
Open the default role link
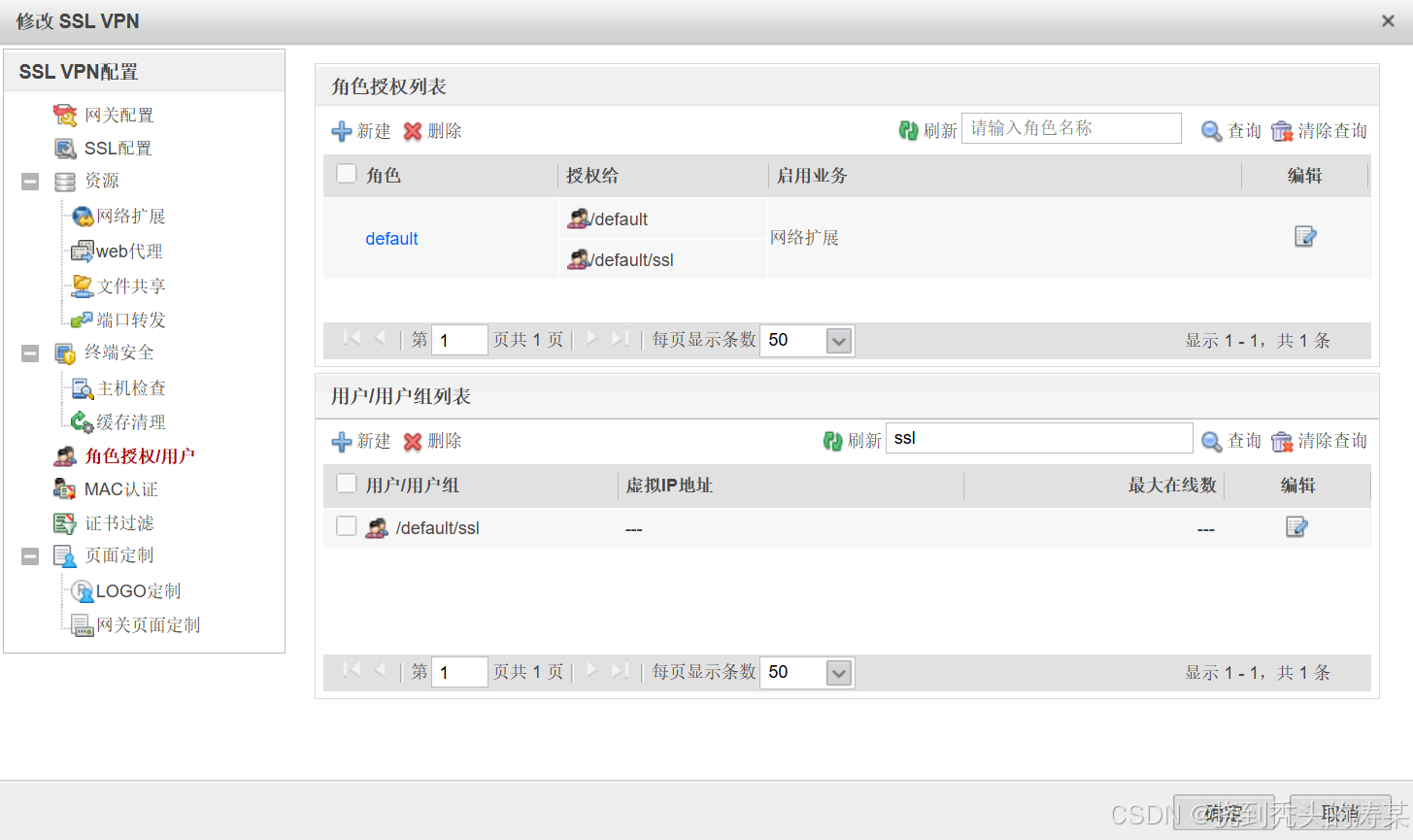click(x=391, y=239)
